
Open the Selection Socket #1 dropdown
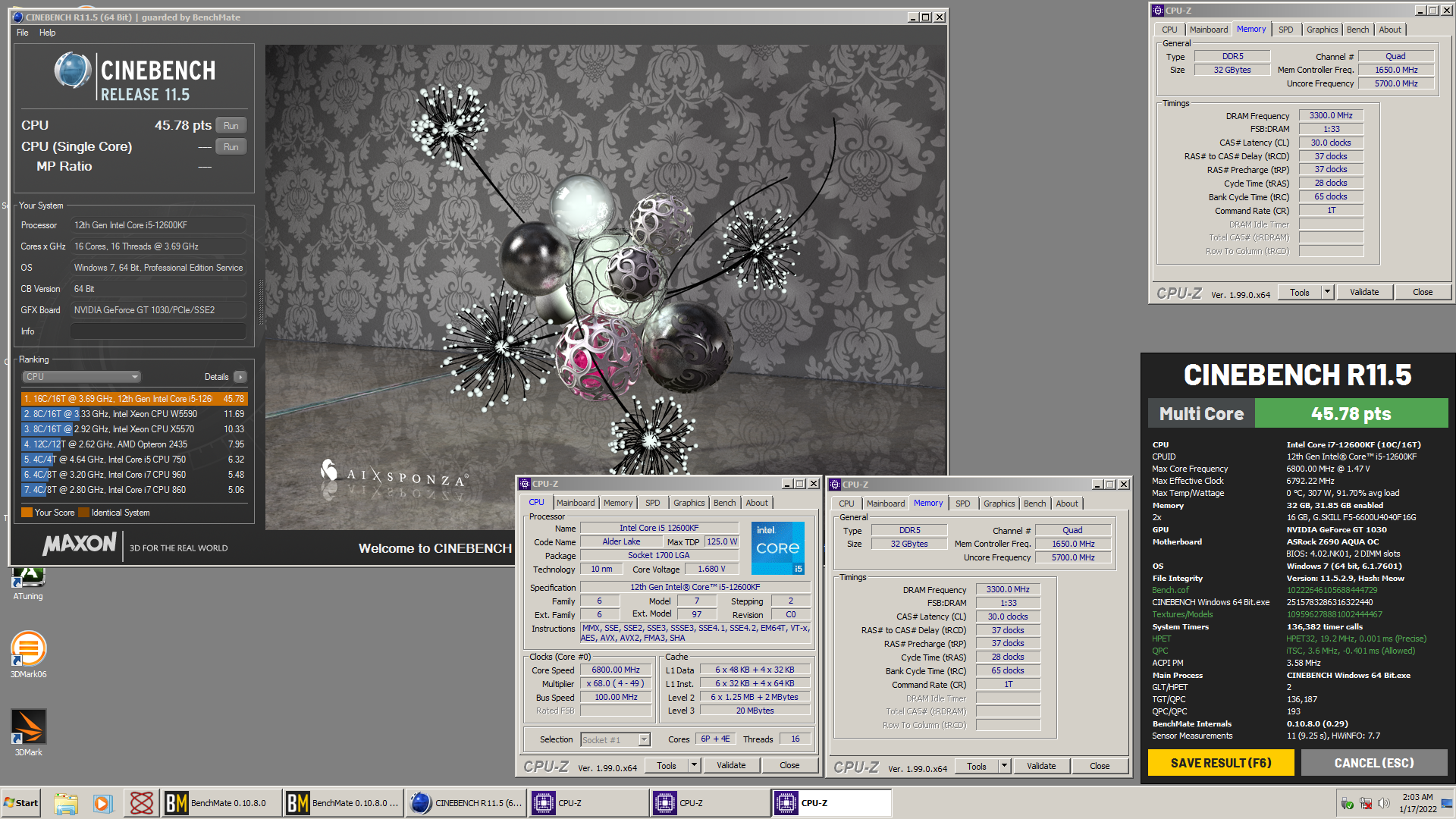(616, 739)
